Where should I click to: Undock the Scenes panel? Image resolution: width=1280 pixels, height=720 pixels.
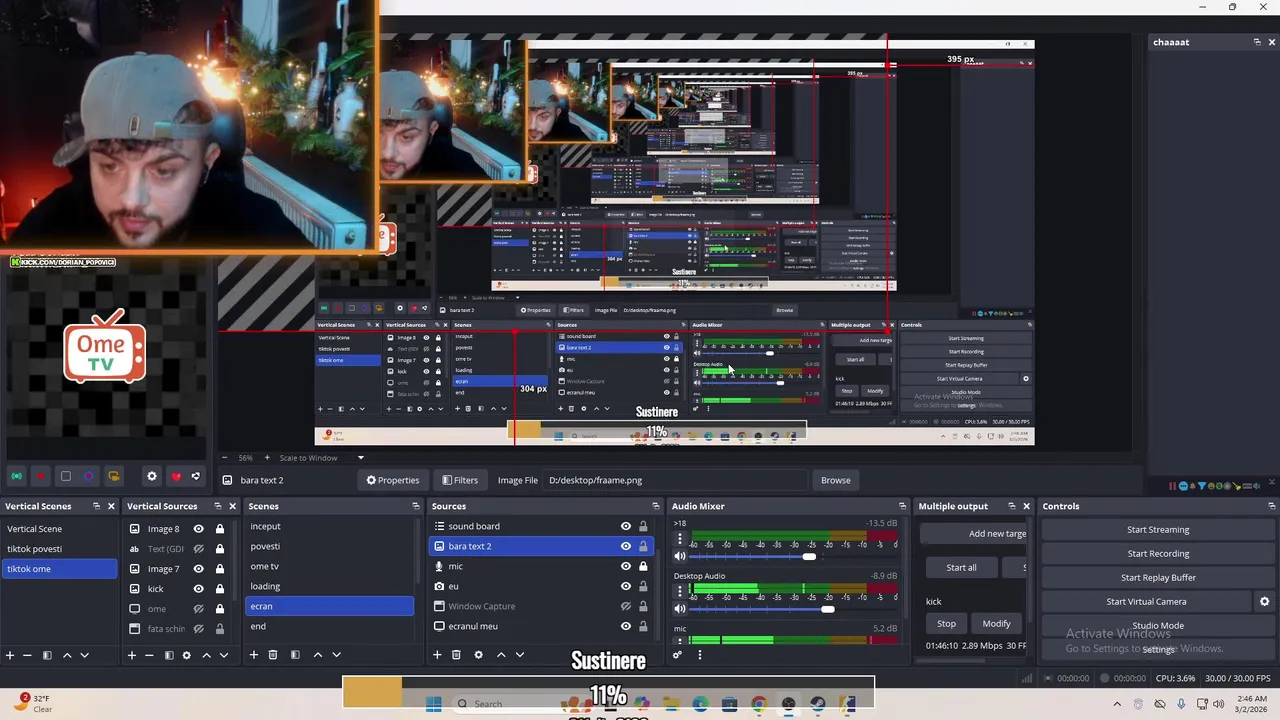point(416,506)
